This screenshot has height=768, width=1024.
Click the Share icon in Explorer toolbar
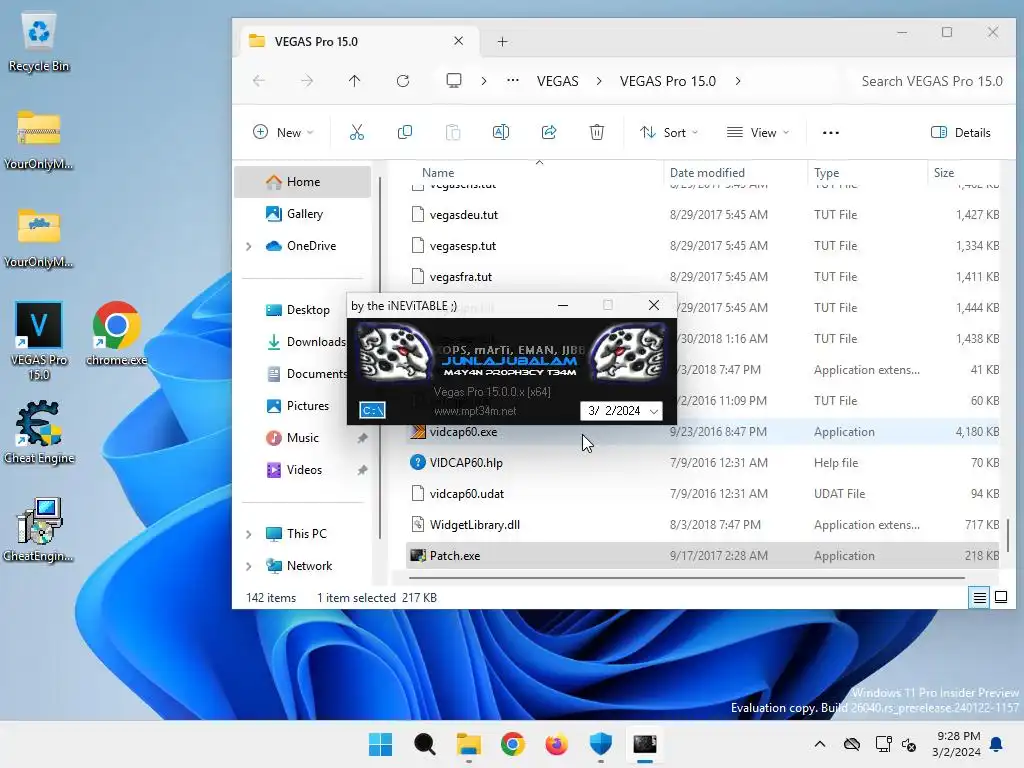pyautogui.click(x=549, y=133)
